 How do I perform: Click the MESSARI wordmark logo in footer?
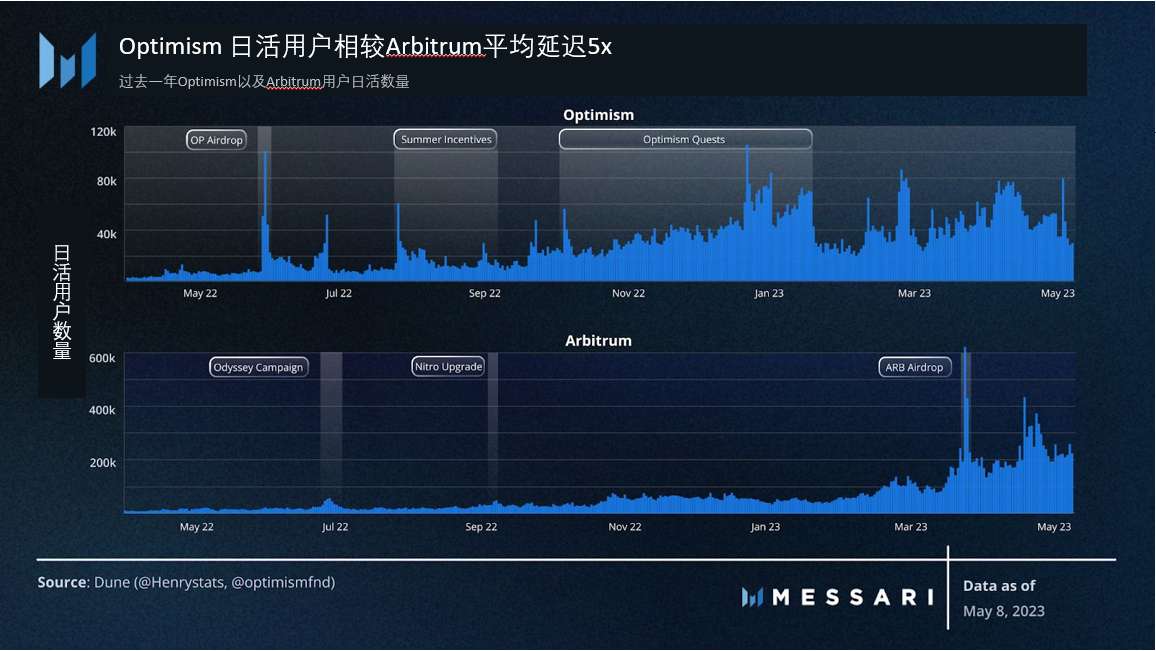837,597
